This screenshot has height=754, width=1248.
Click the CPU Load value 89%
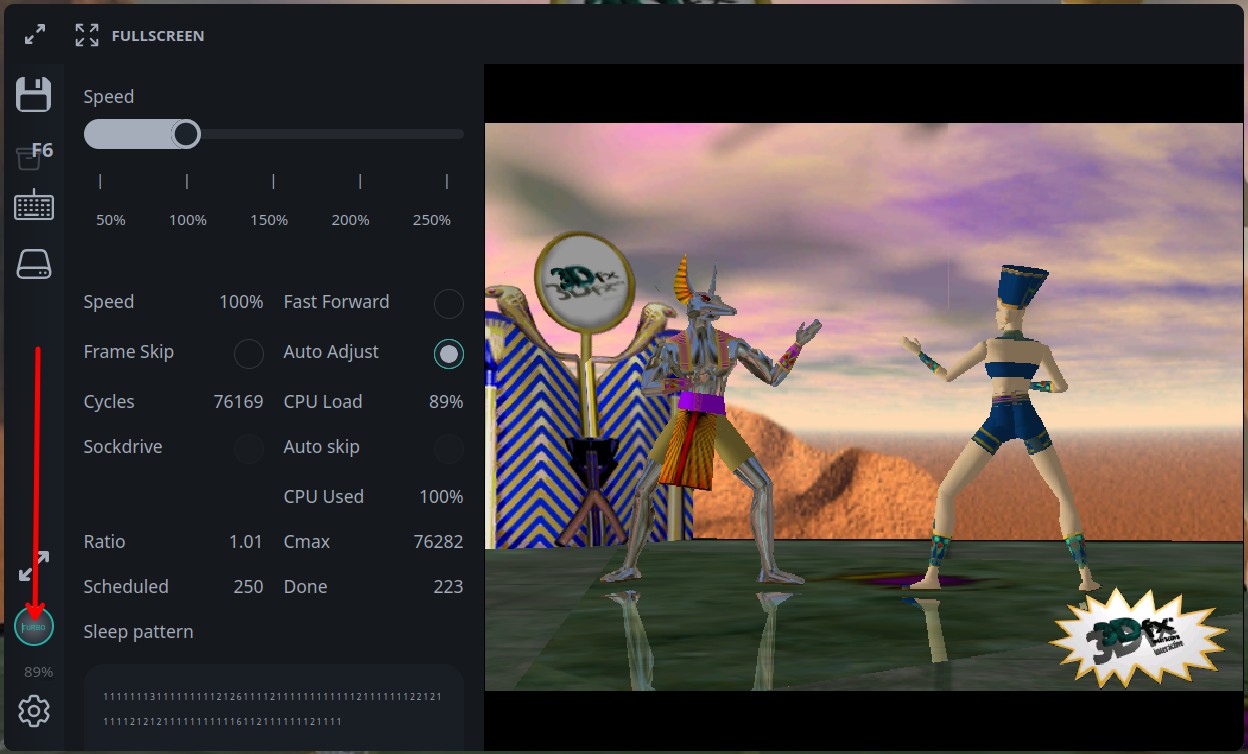[446, 402]
